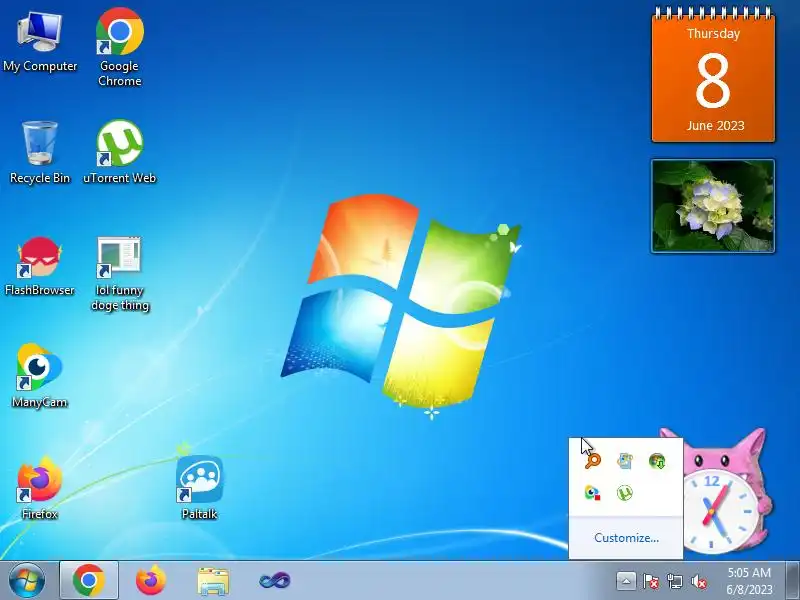Select the lol funny doge thing shortcut
Image resolution: width=800 pixels, height=600 pixels.
(x=119, y=274)
